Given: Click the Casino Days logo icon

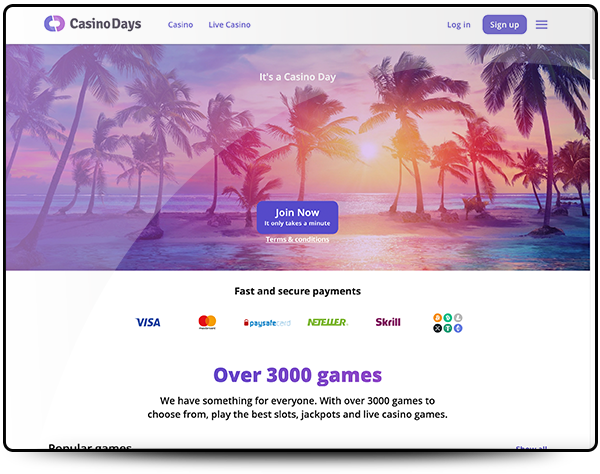Looking at the screenshot, I should pos(54,24).
